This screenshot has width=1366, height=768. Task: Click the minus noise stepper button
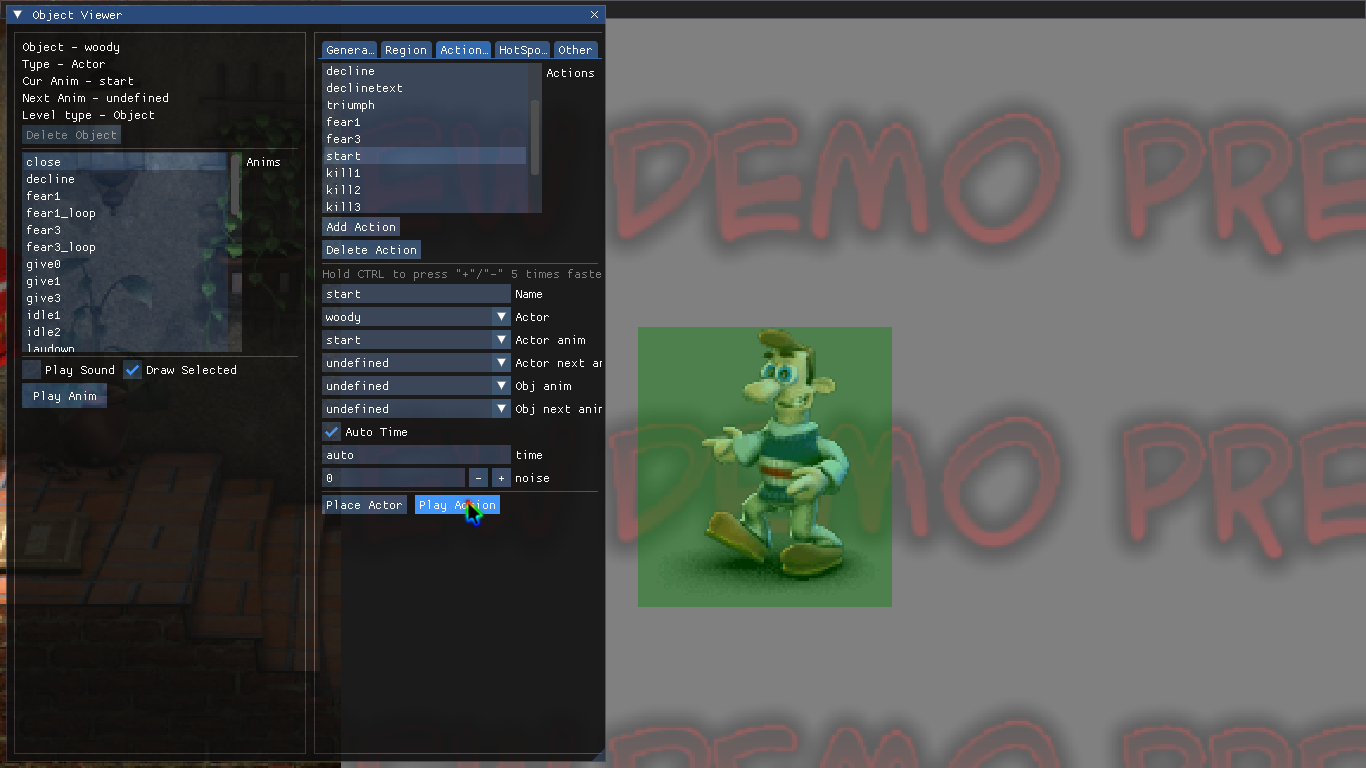click(478, 478)
